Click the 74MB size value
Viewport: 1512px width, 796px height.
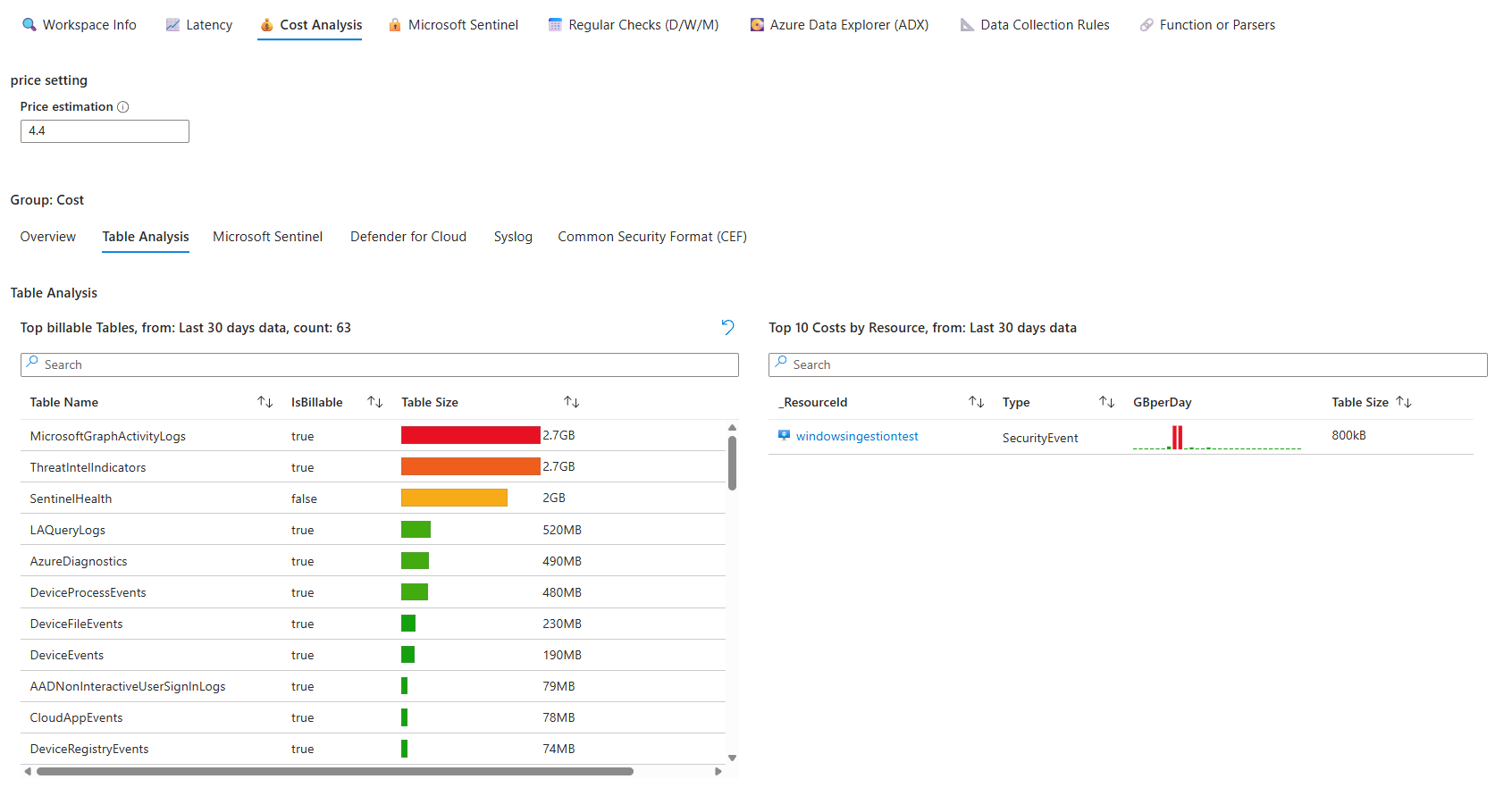click(559, 750)
